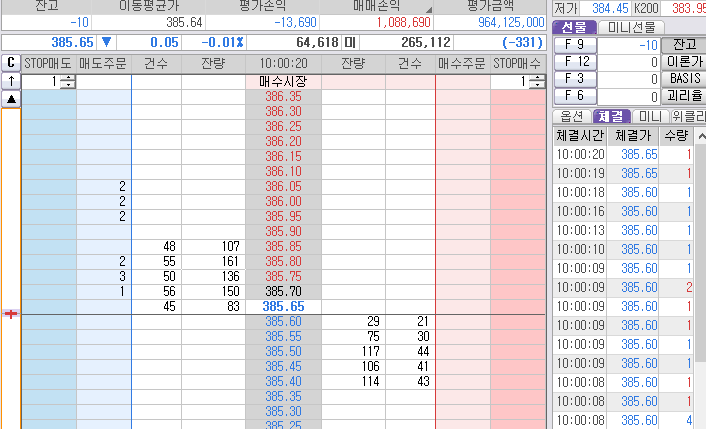Click the C cancel-all button
706x429 pixels.
click(11, 63)
